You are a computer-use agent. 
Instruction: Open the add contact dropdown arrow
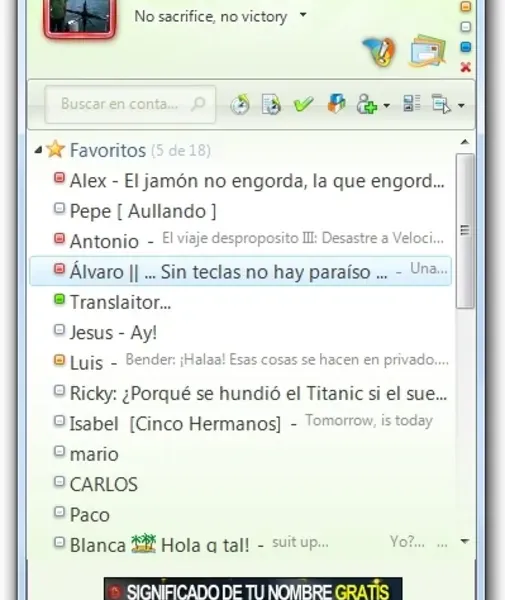387,105
